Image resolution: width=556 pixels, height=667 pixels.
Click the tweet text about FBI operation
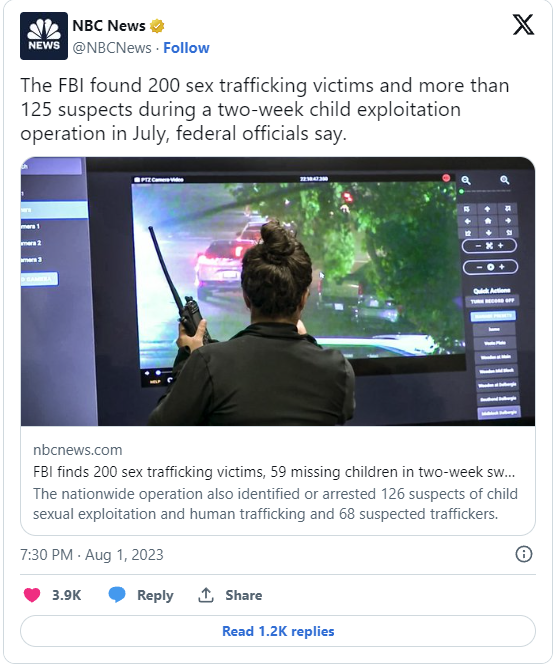point(265,109)
